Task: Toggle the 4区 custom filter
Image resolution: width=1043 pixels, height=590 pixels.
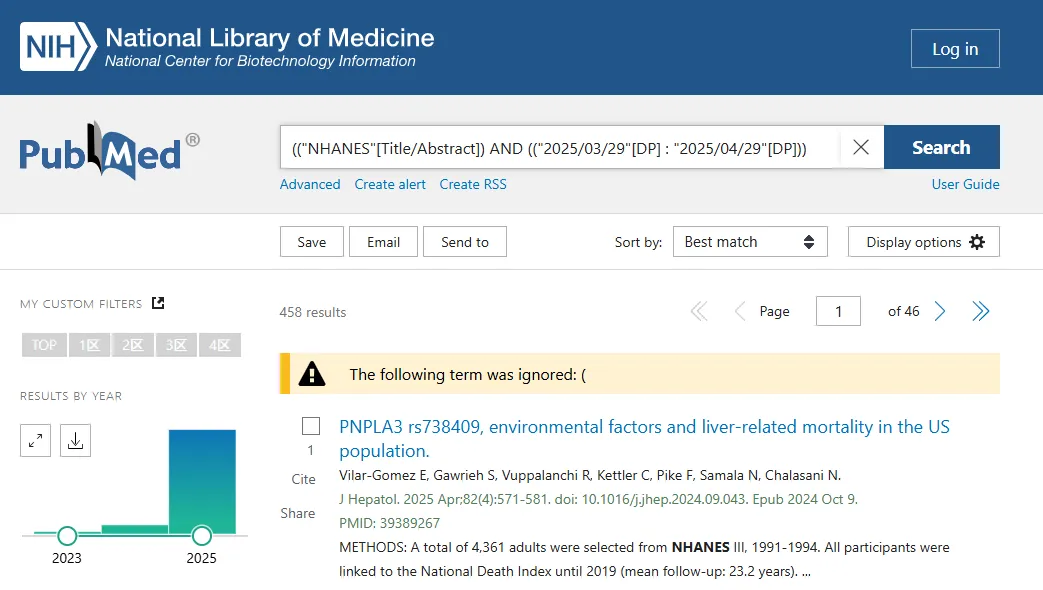Action: click(x=220, y=345)
